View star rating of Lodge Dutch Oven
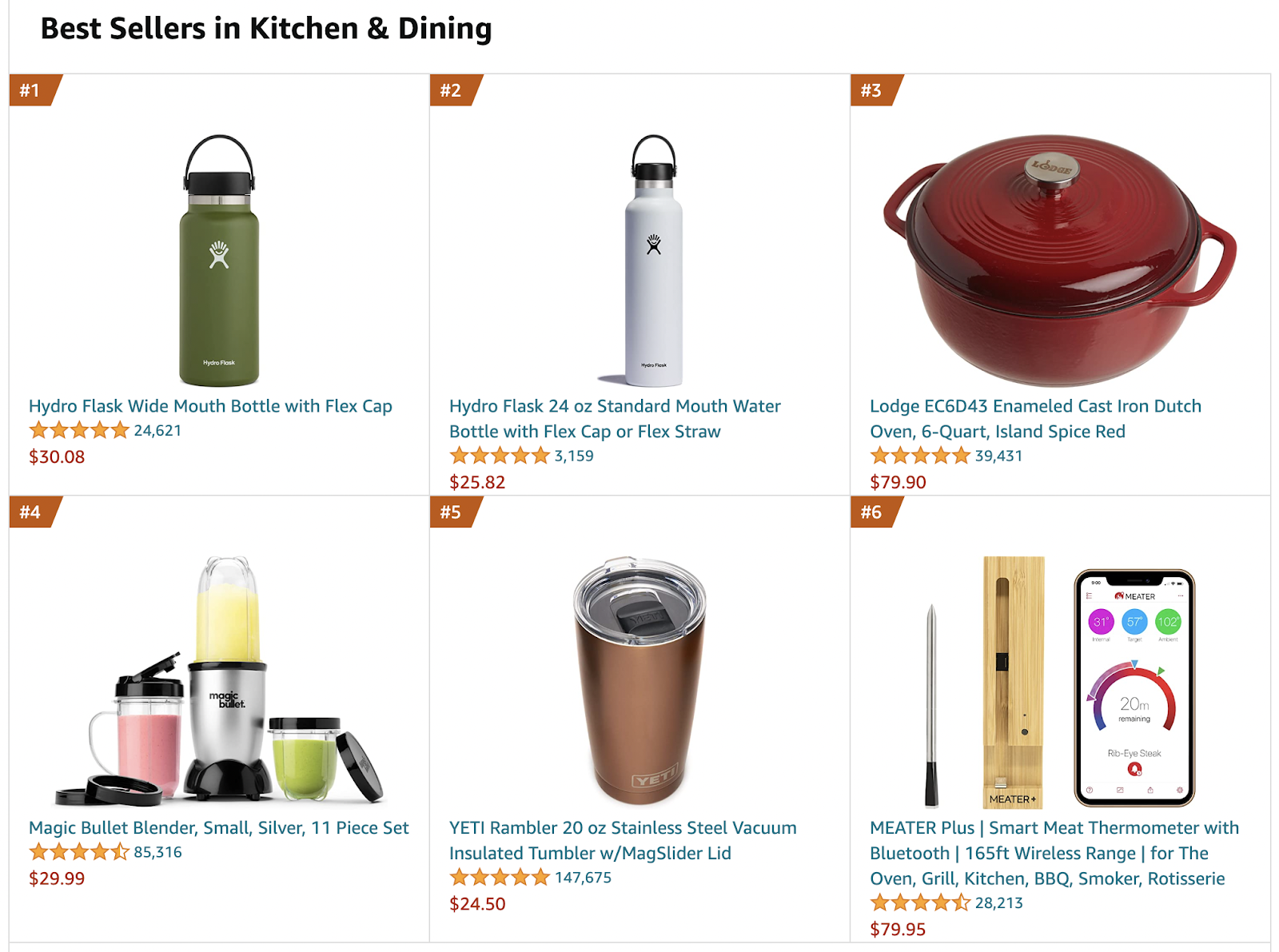1279x952 pixels. pyautogui.click(x=919, y=456)
